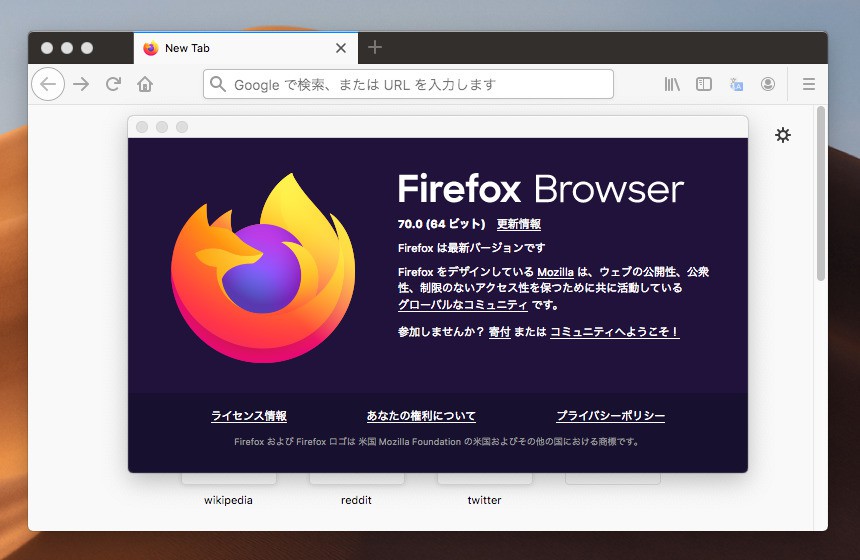The height and width of the screenshot is (560, 860).
Task: Open the hamburger application menu
Action: click(808, 84)
